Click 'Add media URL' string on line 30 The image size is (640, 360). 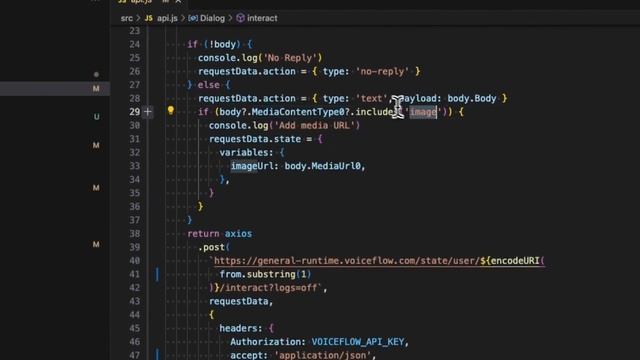pos(315,125)
